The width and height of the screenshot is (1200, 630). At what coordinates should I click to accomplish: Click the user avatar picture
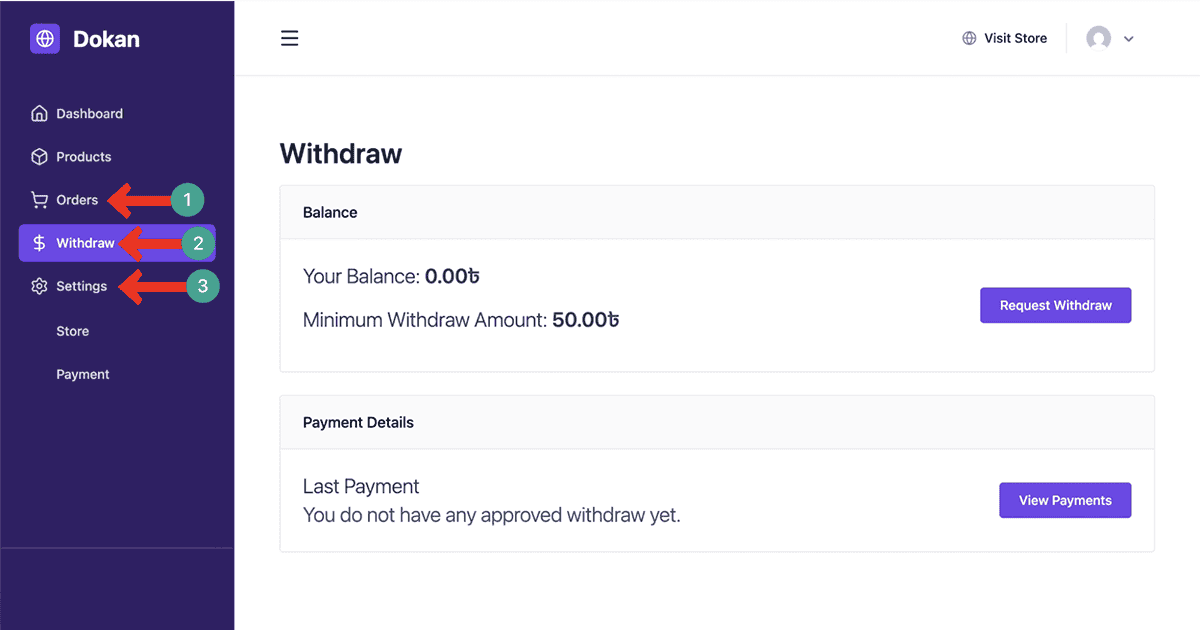pos(1099,39)
